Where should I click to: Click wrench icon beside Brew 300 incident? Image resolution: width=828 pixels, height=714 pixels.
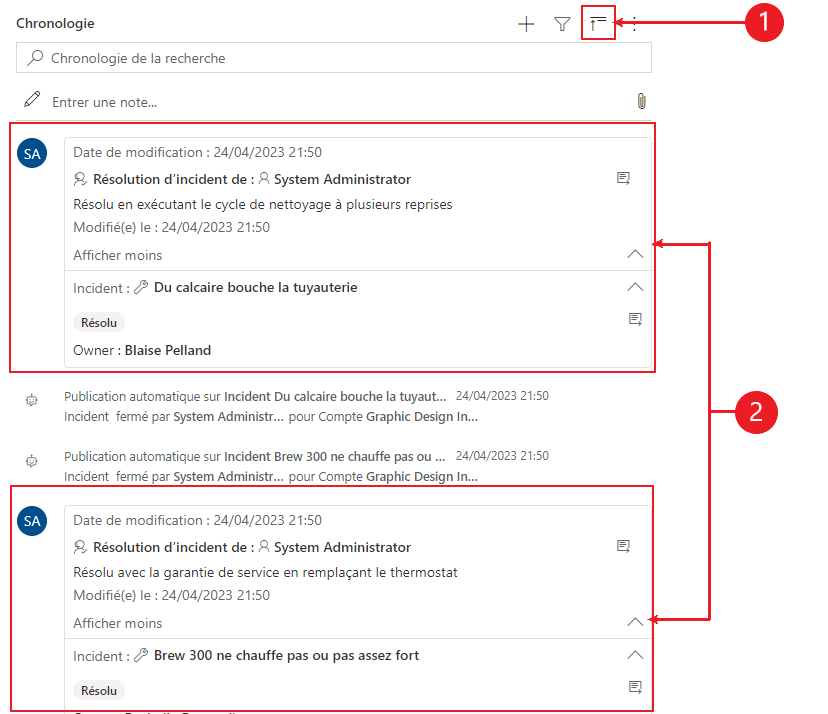coord(140,655)
